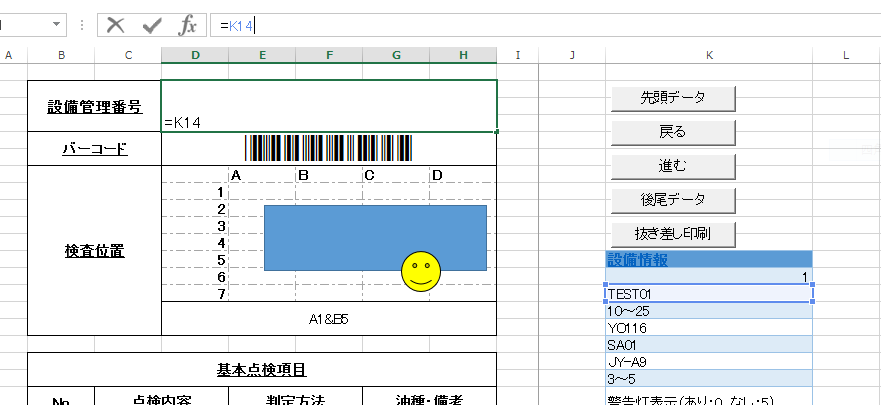The image size is (881, 405).
Task: Select the A1&B5 inspection position cell
Action: (328, 318)
